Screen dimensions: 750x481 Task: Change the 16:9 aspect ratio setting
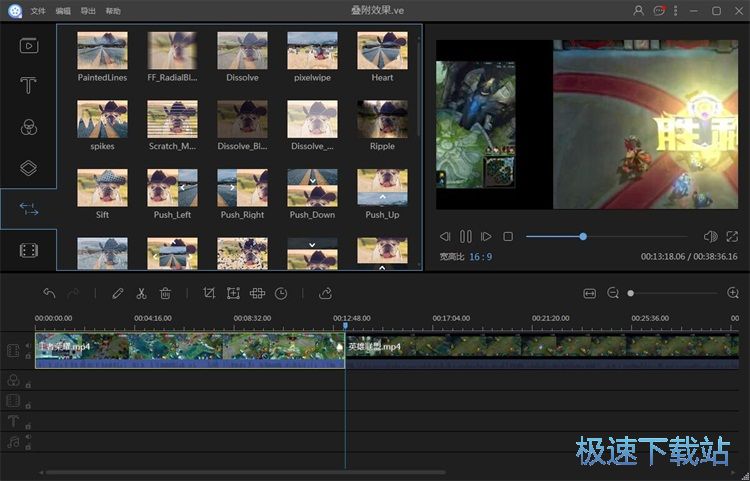(x=481, y=257)
